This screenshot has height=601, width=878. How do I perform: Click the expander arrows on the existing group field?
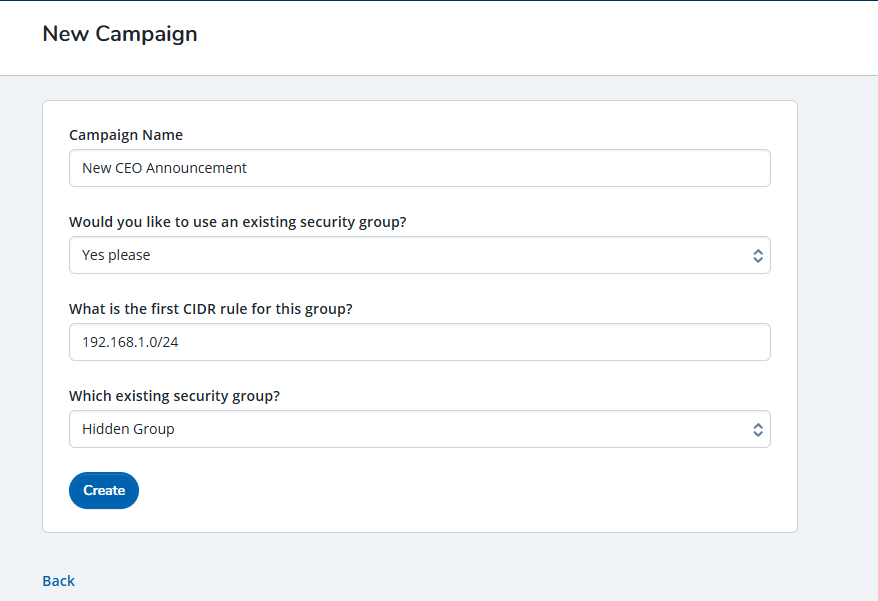click(x=758, y=429)
